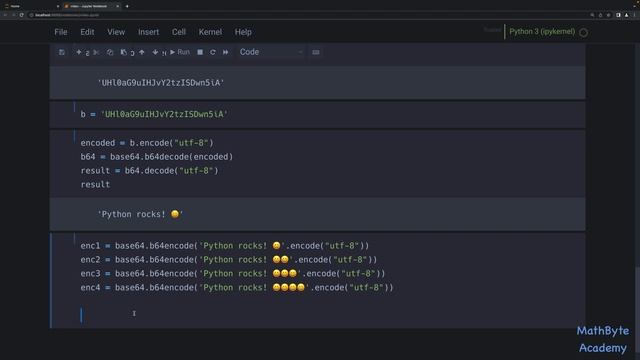Insert a cell below with plus icon
The image size is (640, 360).
click(x=79, y=52)
